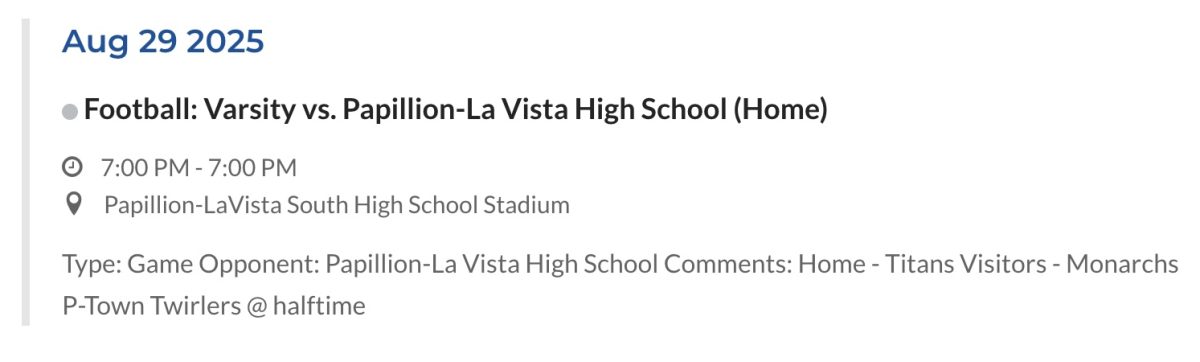Click the Papillion-LaVista South High School Stadium location
The image size is (1200, 362).
click(337, 205)
